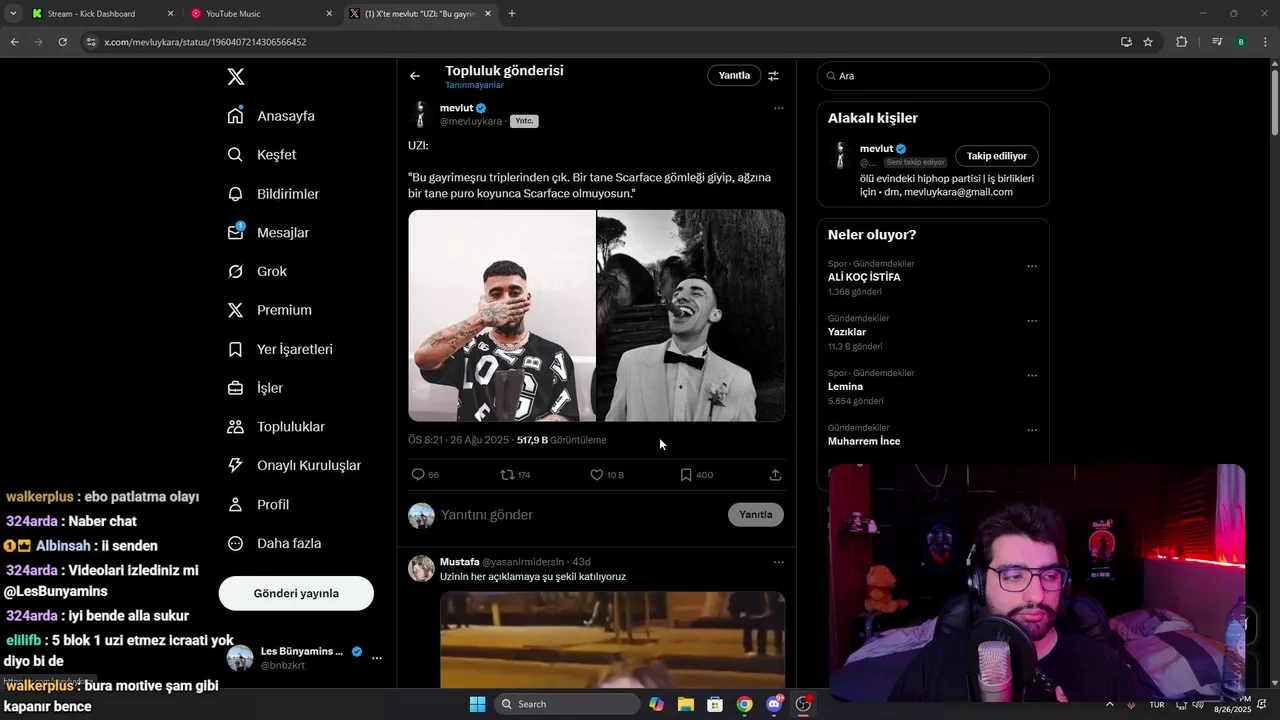Switch to YouTube Music tab
Image resolution: width=1280 pixels, height=720 pixels.
263,14
